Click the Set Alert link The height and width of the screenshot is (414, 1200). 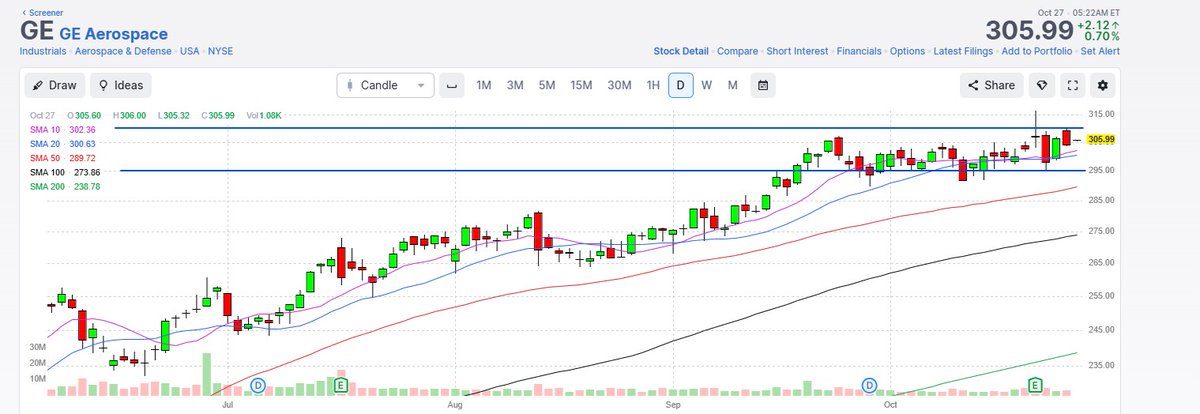pos(1100,50)
